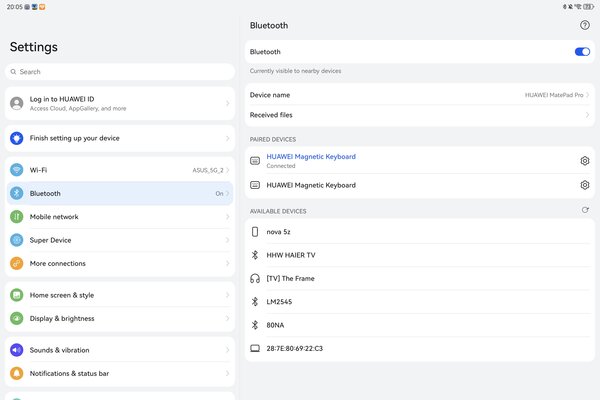
Task: Pair with [TV] The Frame
Action: 420,278
